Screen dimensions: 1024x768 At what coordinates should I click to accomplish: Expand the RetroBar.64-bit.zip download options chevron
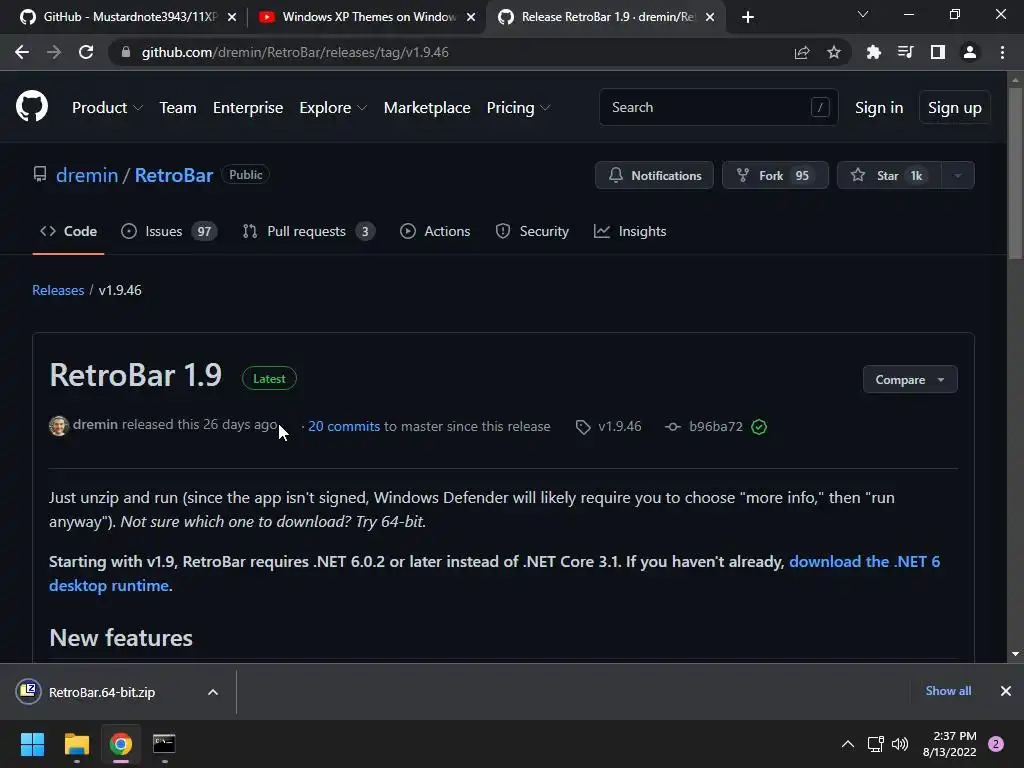pos(213,692)
